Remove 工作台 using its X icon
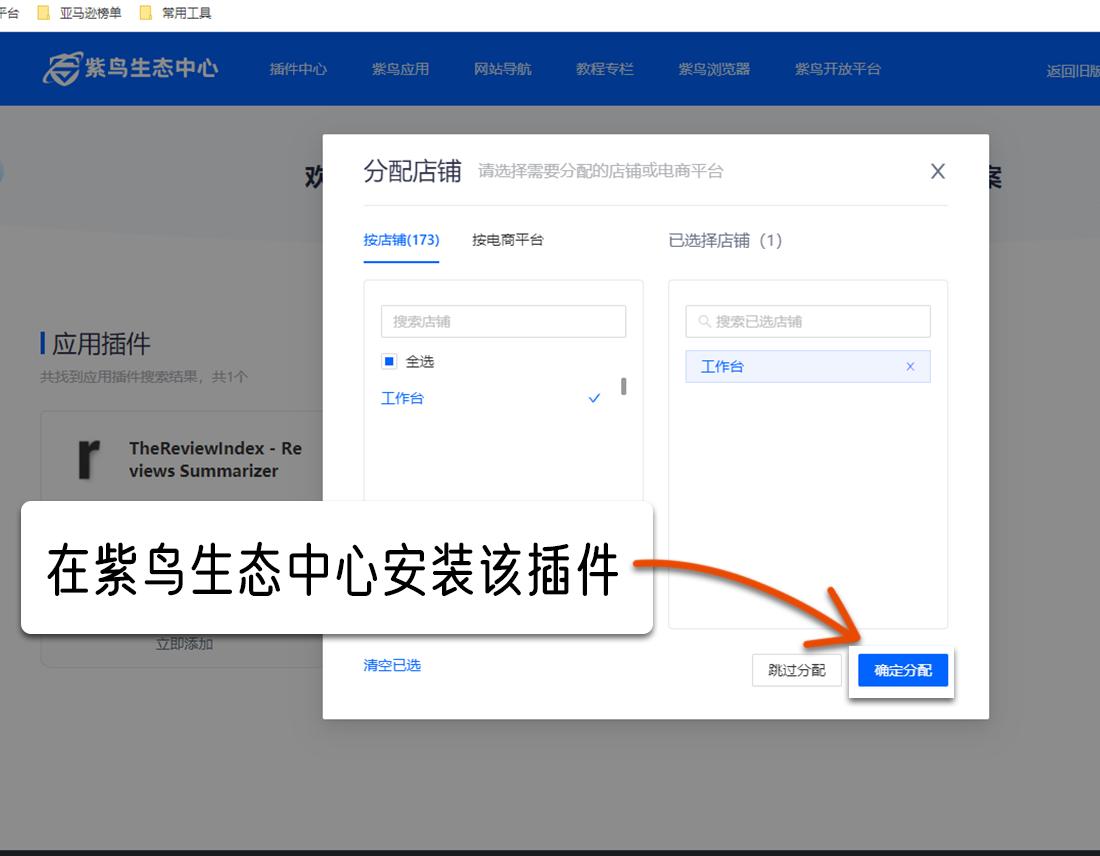Screen dimensions: 1100x856 coord(910,367)
